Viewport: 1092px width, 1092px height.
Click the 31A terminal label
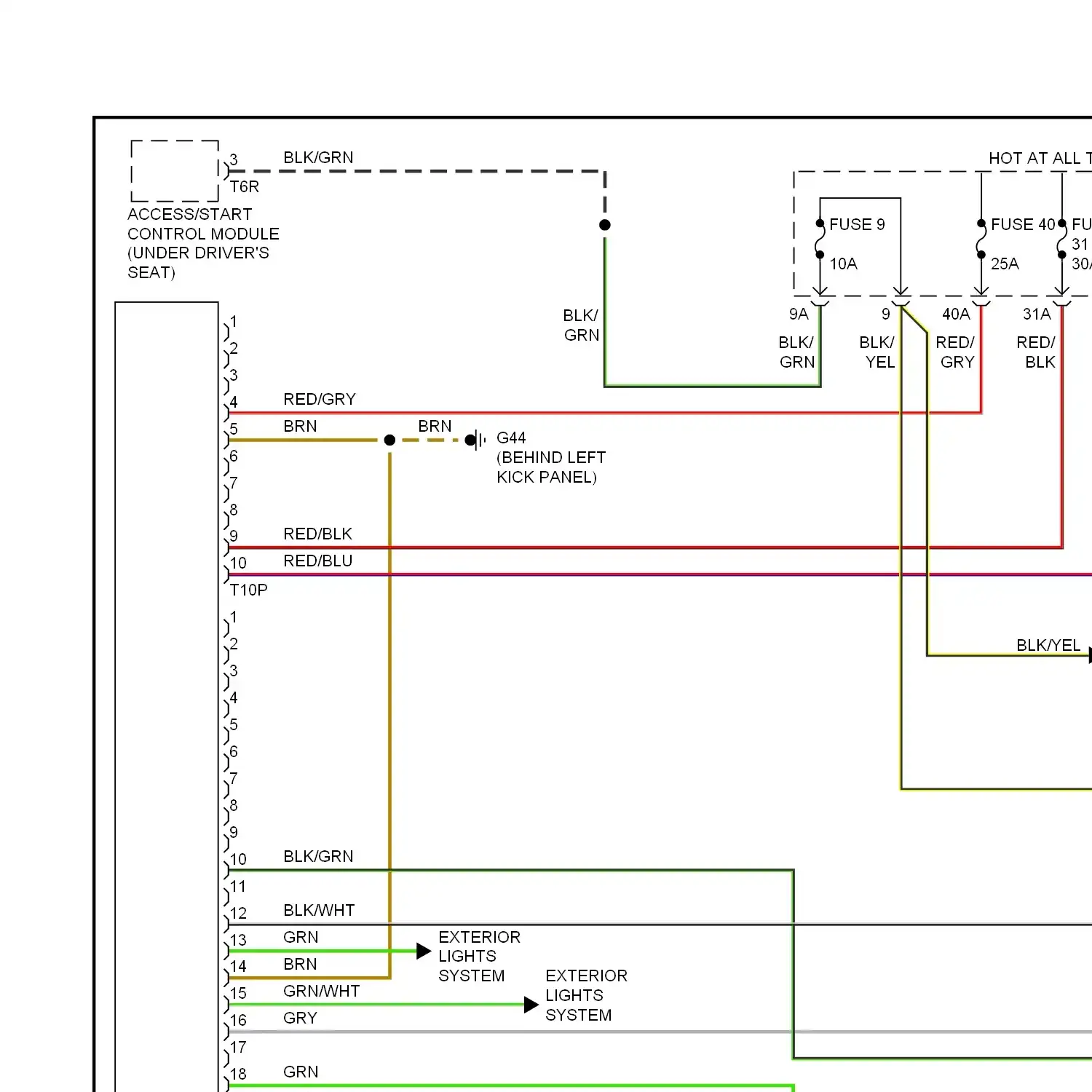coord(1037,314)
